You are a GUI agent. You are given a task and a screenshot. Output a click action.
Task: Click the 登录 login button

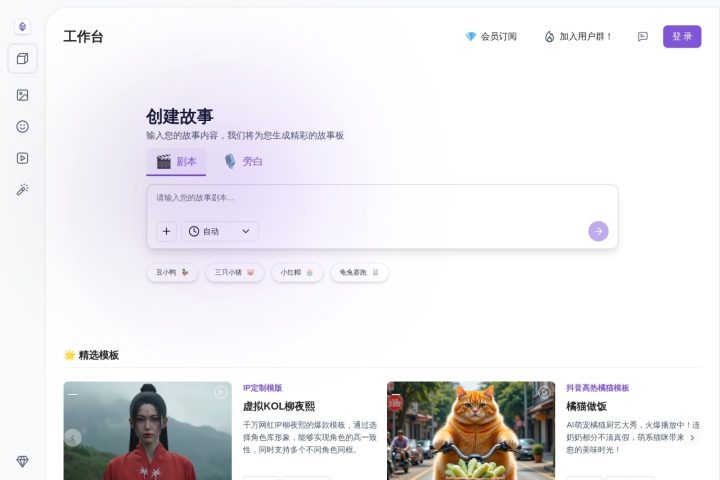click(682, 37)
